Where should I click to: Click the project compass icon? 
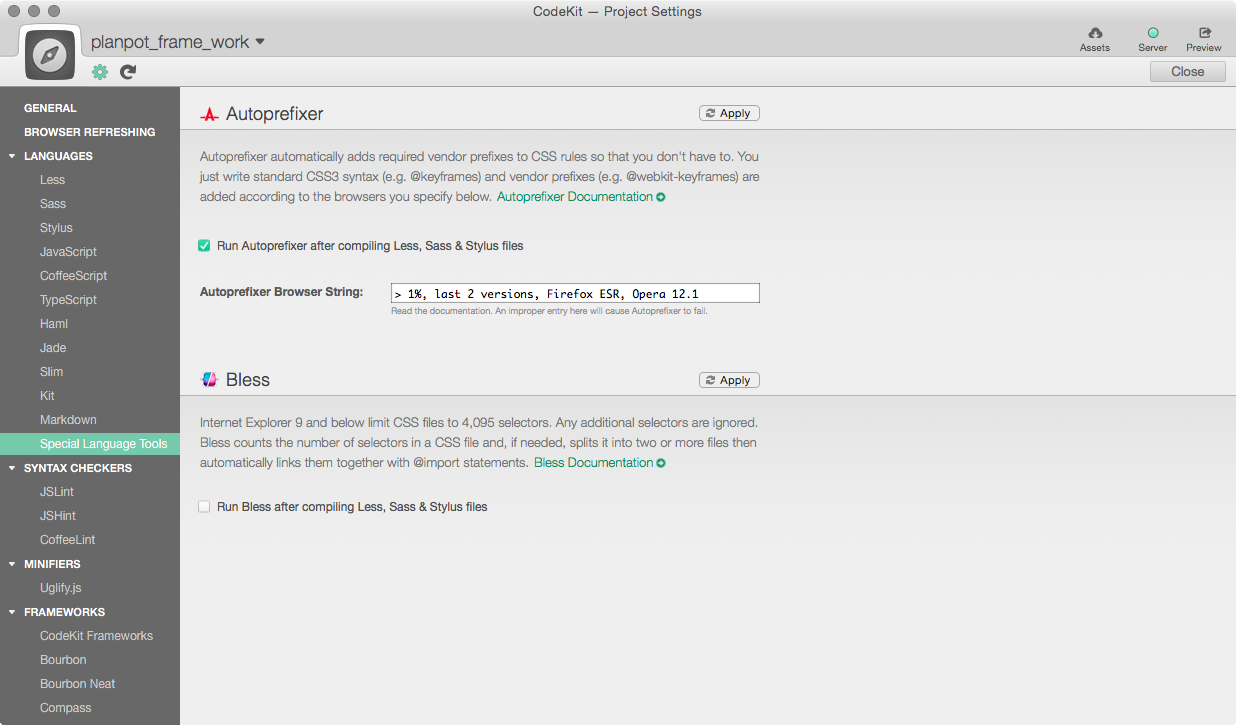[49, 55]
